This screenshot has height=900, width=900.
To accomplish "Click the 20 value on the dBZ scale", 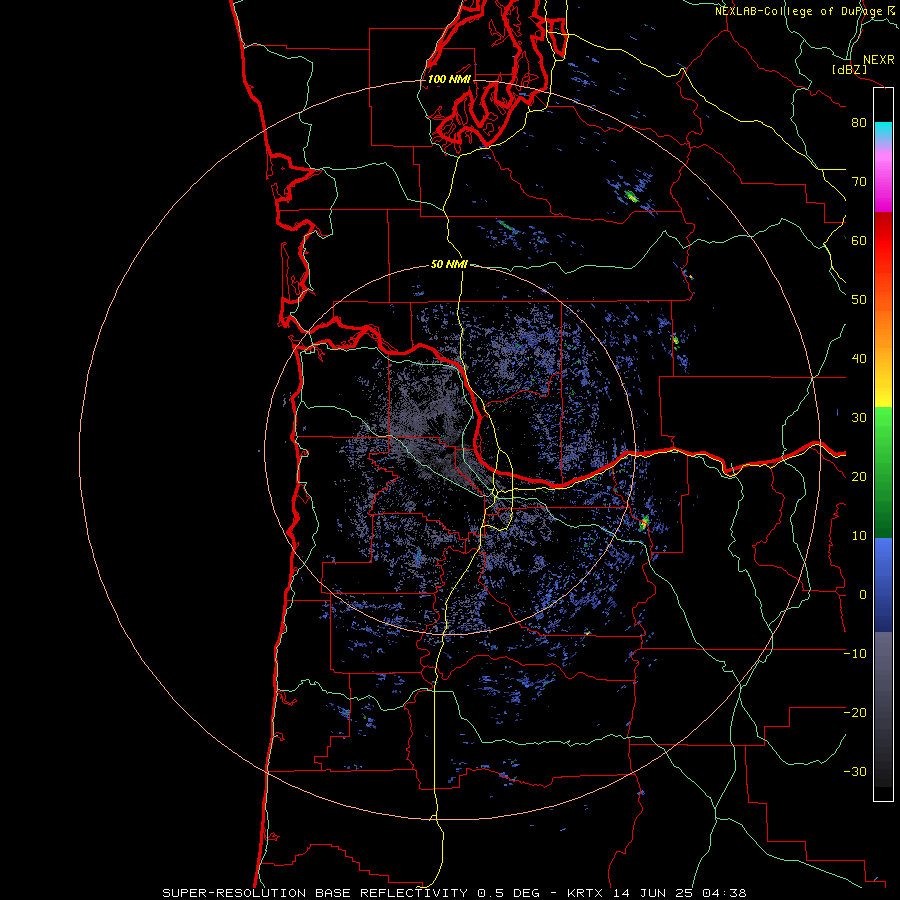I will [859, 477].
